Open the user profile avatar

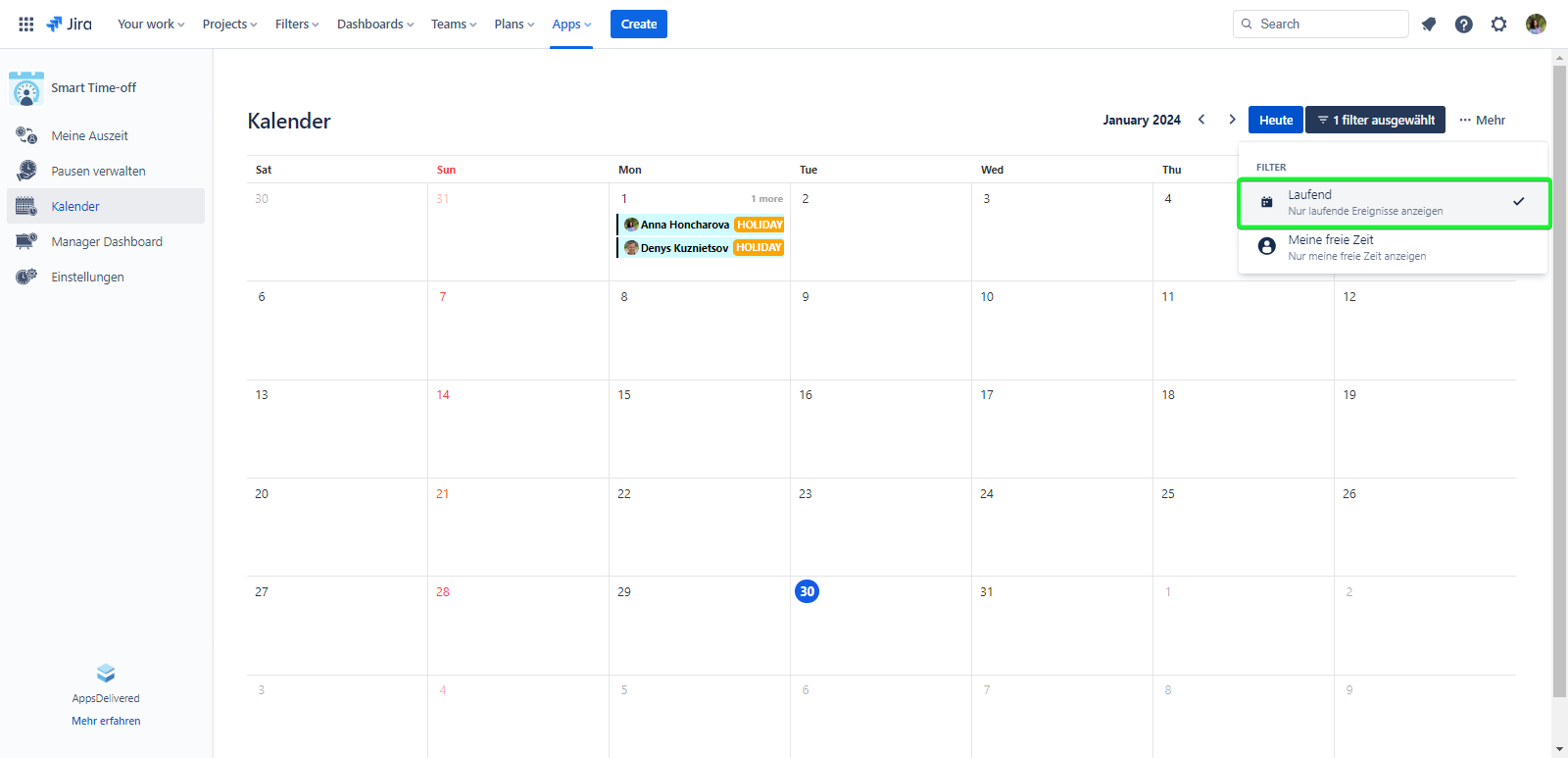click(1536, 25)
